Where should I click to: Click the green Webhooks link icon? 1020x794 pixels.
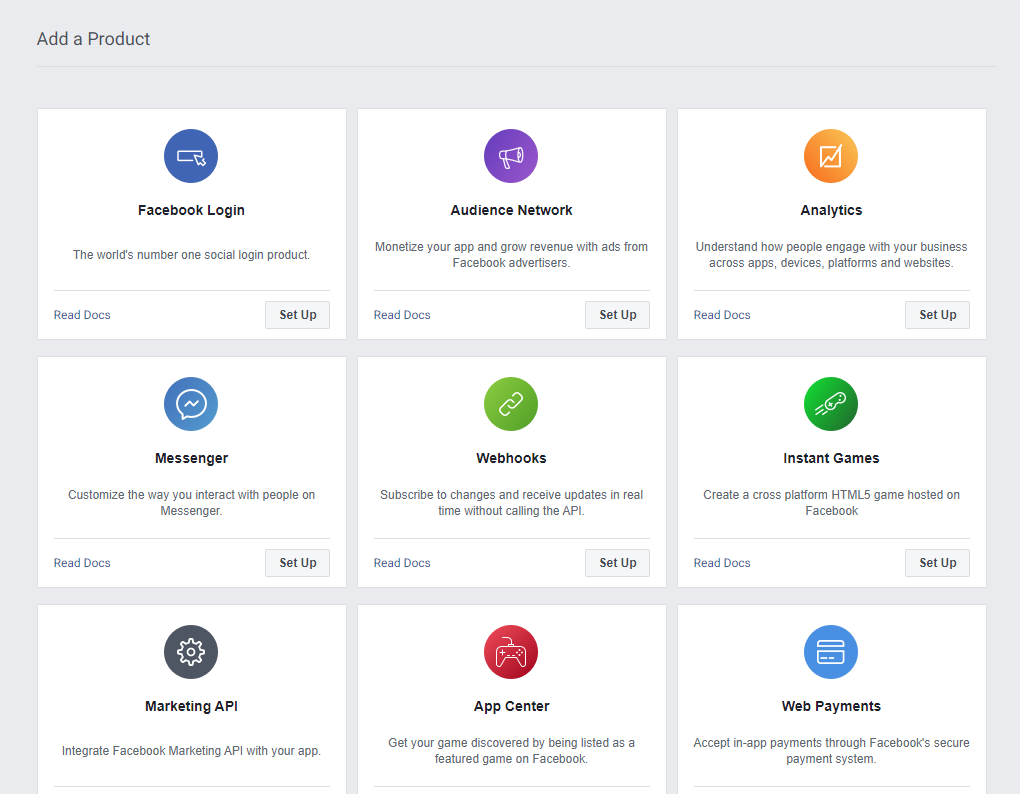pos(511,404)
